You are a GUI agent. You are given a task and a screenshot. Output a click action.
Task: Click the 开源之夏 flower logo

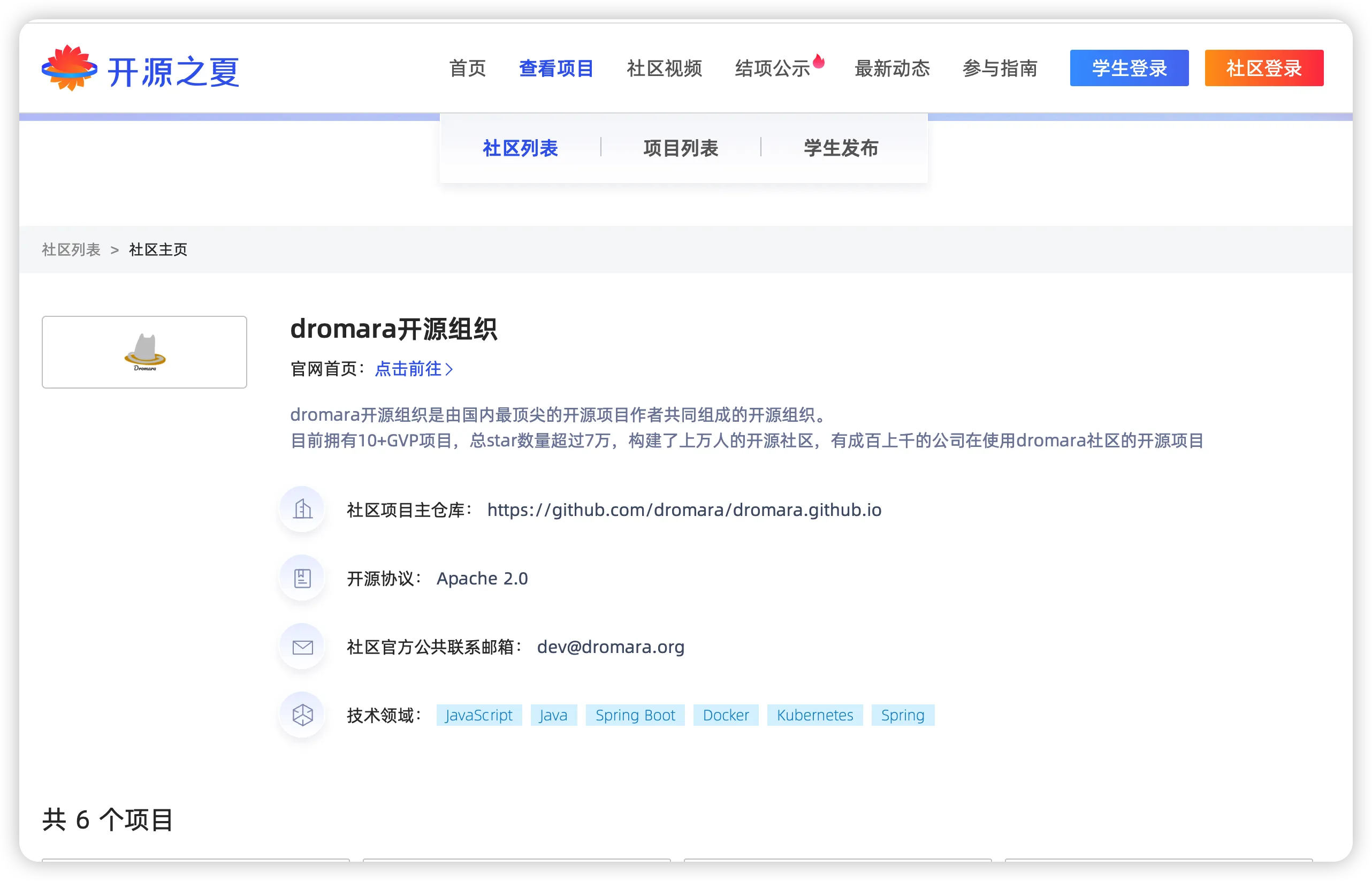[x=69, y=69]
